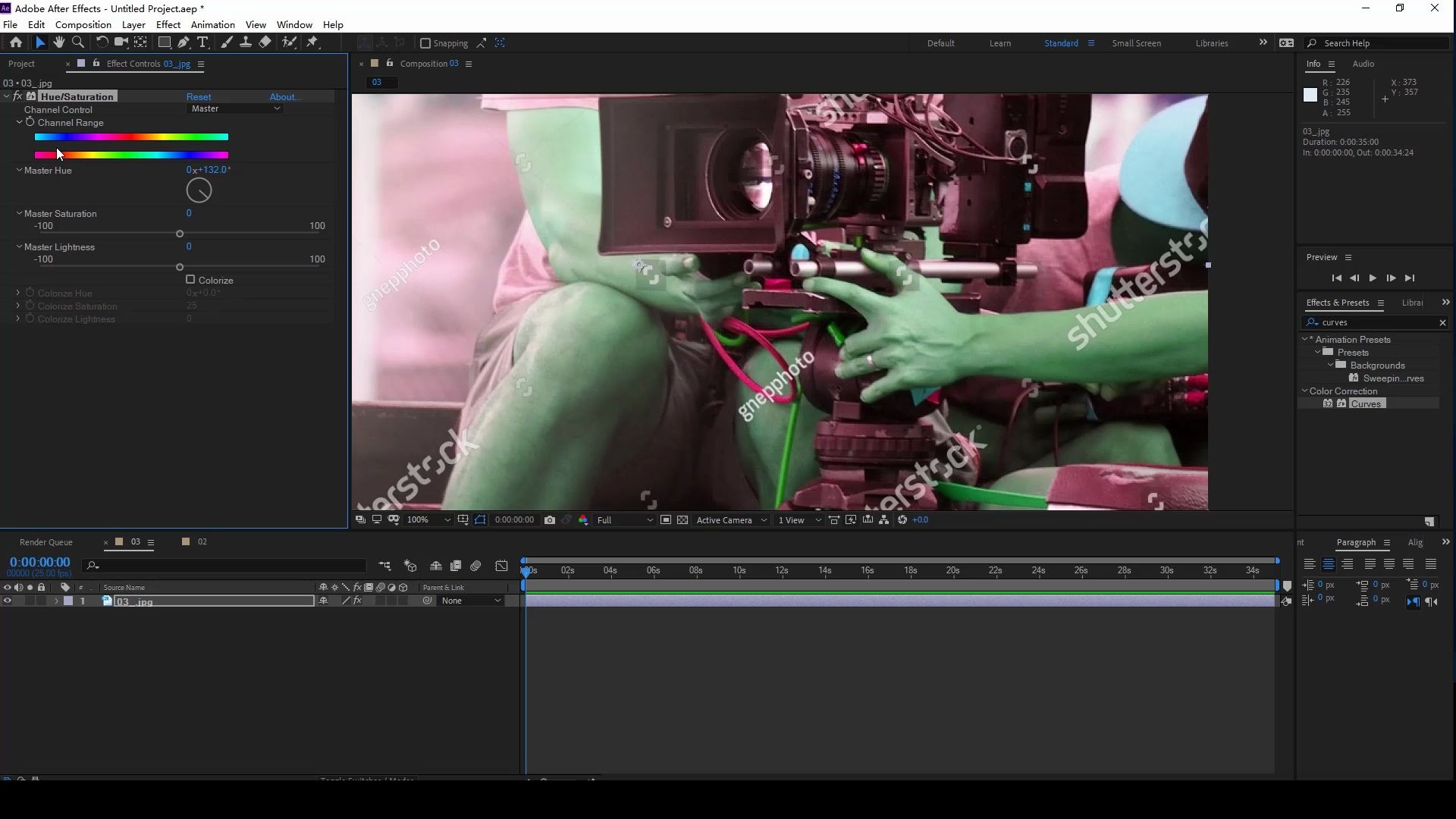Select the Pen tool
1456x819 pixels.
point(184,42)
